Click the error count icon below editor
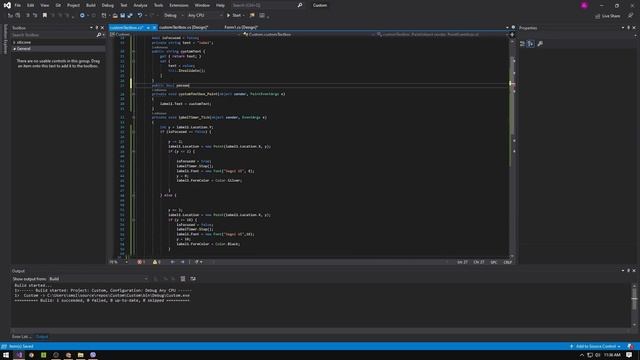Screen dimensions: 640x360 click(x=141, y=262)
